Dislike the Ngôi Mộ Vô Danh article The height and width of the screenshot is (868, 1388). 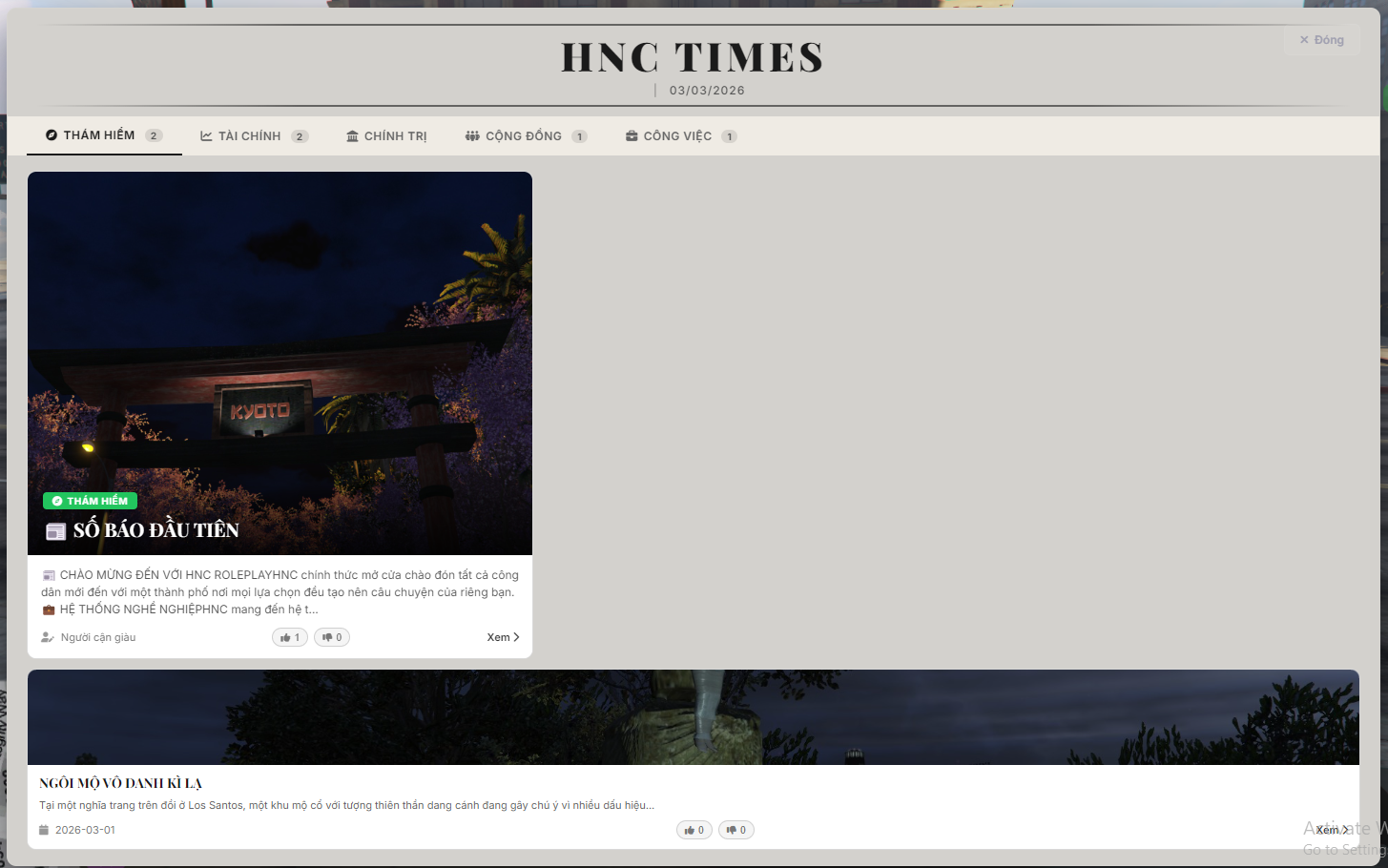736,830
